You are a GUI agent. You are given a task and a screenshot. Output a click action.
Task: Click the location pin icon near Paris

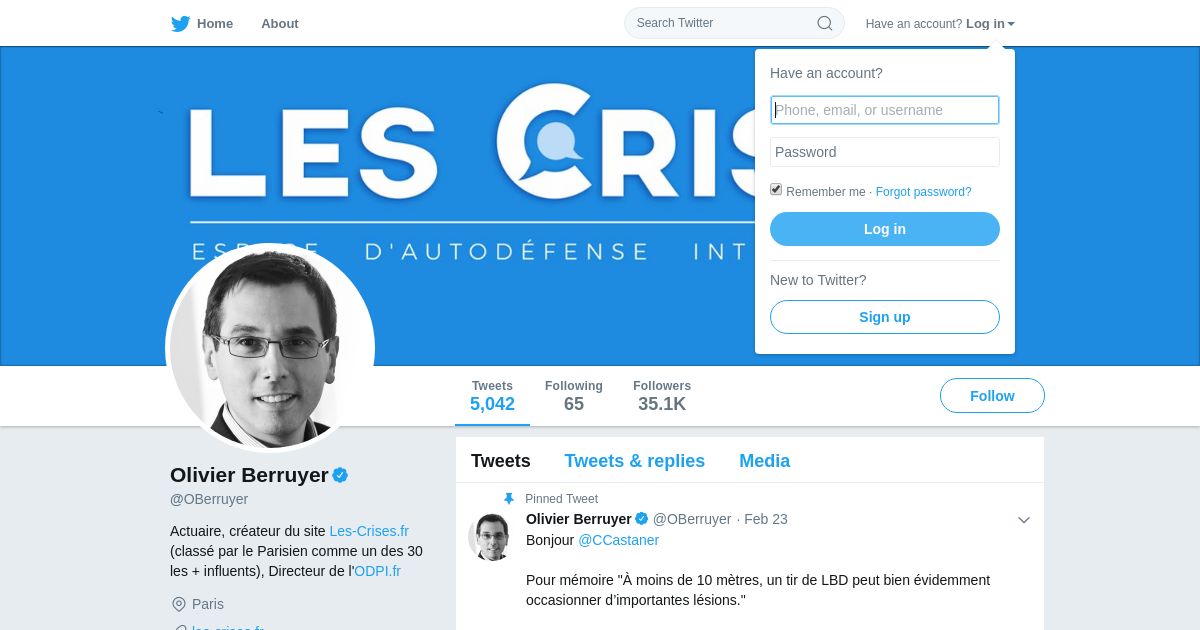point(179,604)
